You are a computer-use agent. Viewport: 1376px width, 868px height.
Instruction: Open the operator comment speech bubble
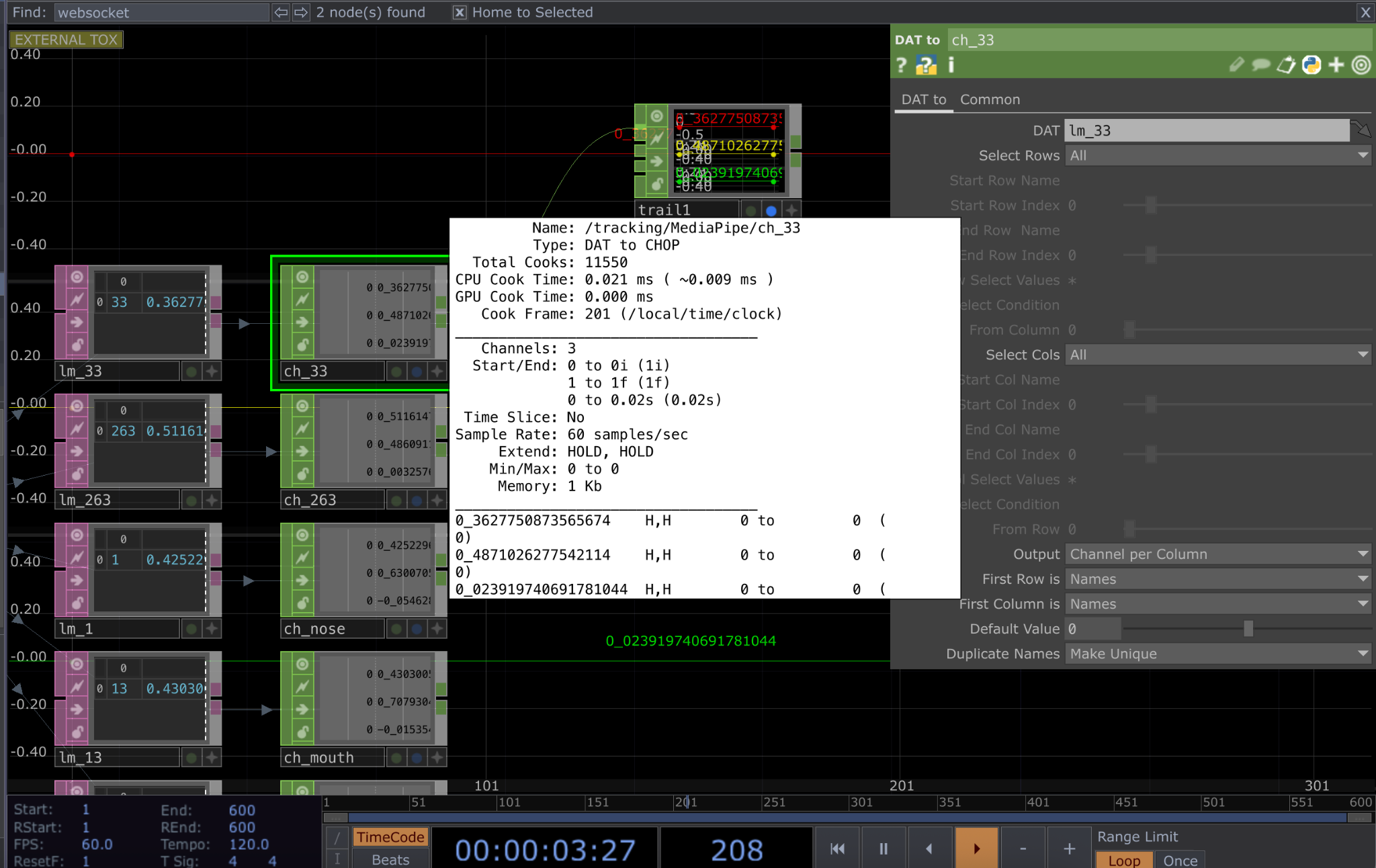click(x=1261, y=65)
